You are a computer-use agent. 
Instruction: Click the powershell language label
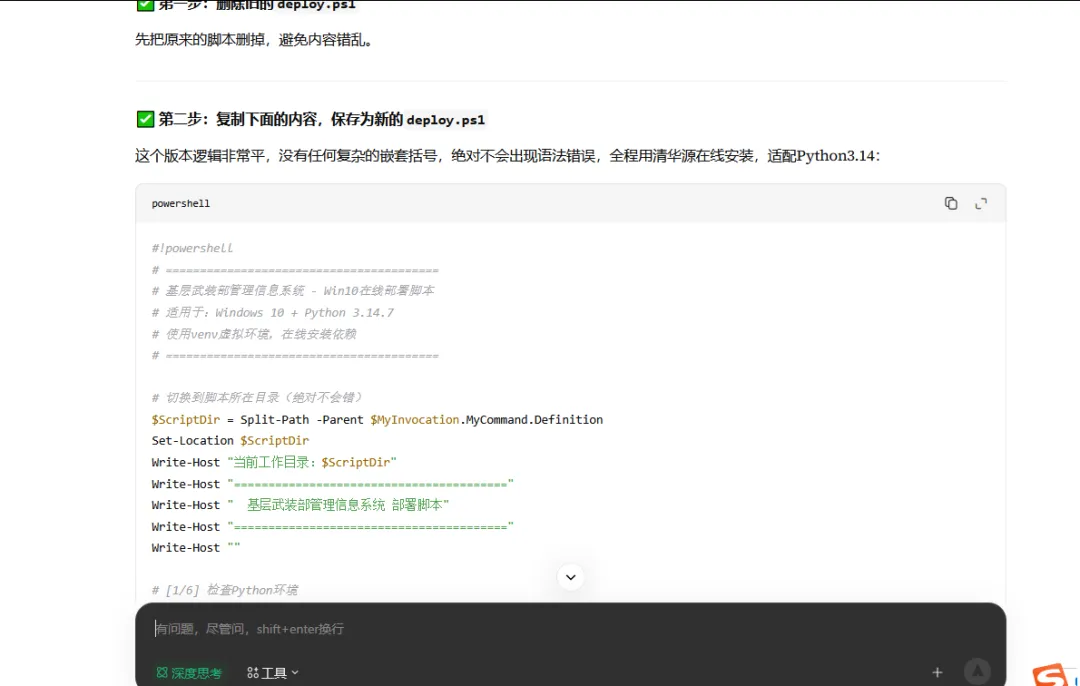[180, 203]
